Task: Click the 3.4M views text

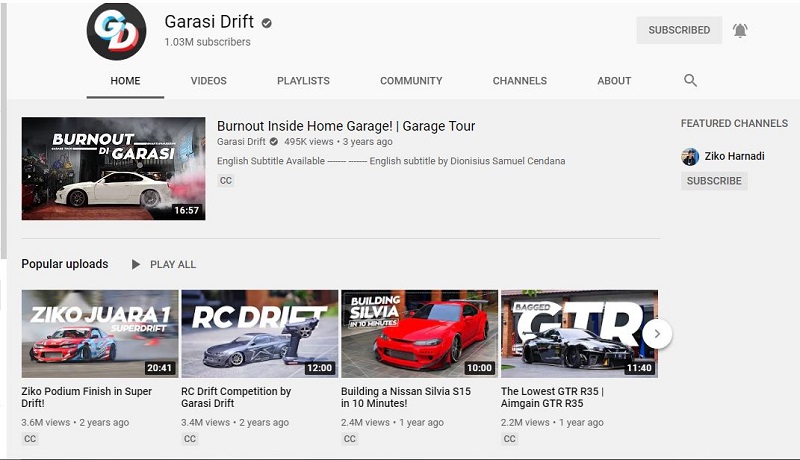Action: click(205, 422)
